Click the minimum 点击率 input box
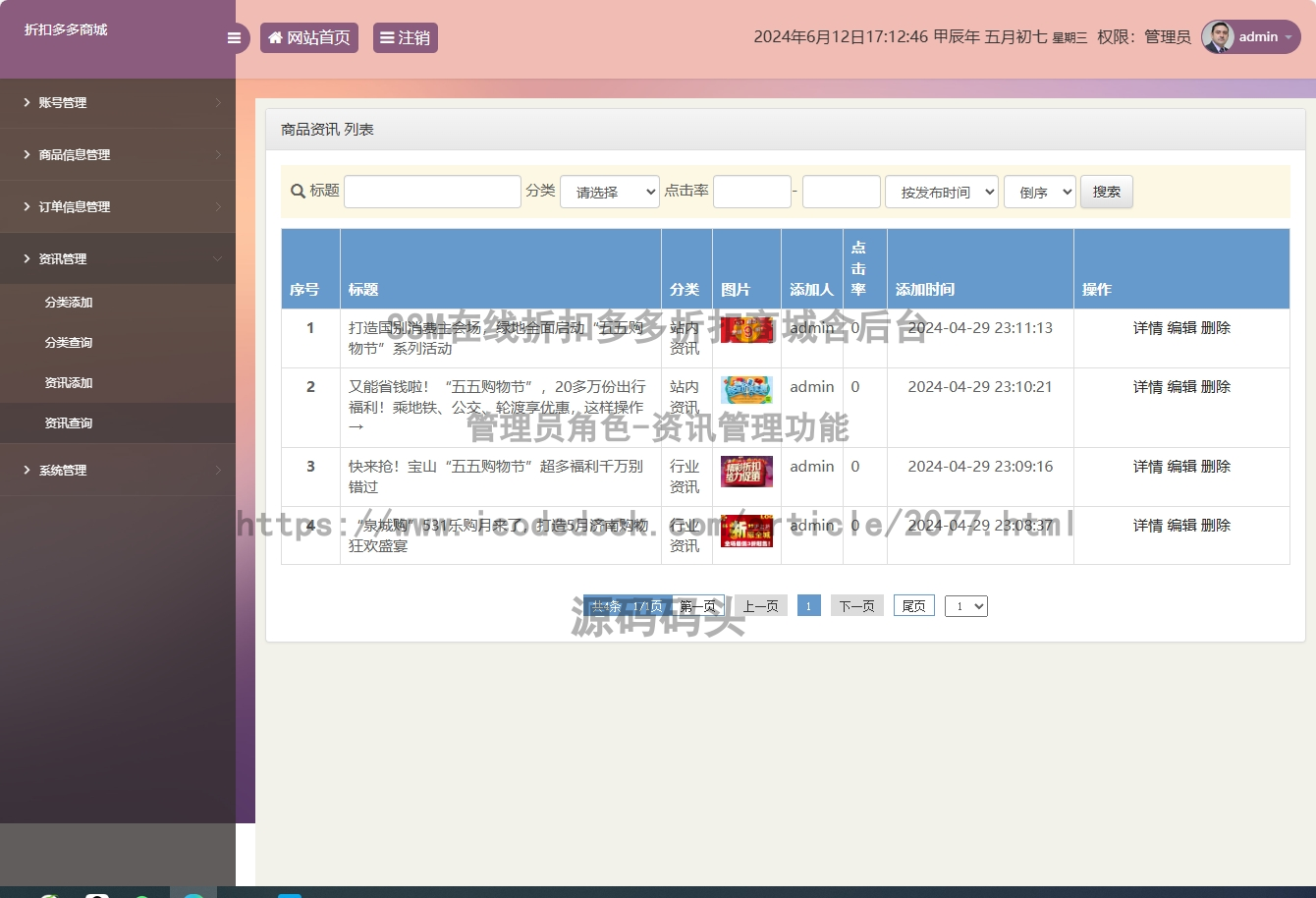 pos(752,192)
